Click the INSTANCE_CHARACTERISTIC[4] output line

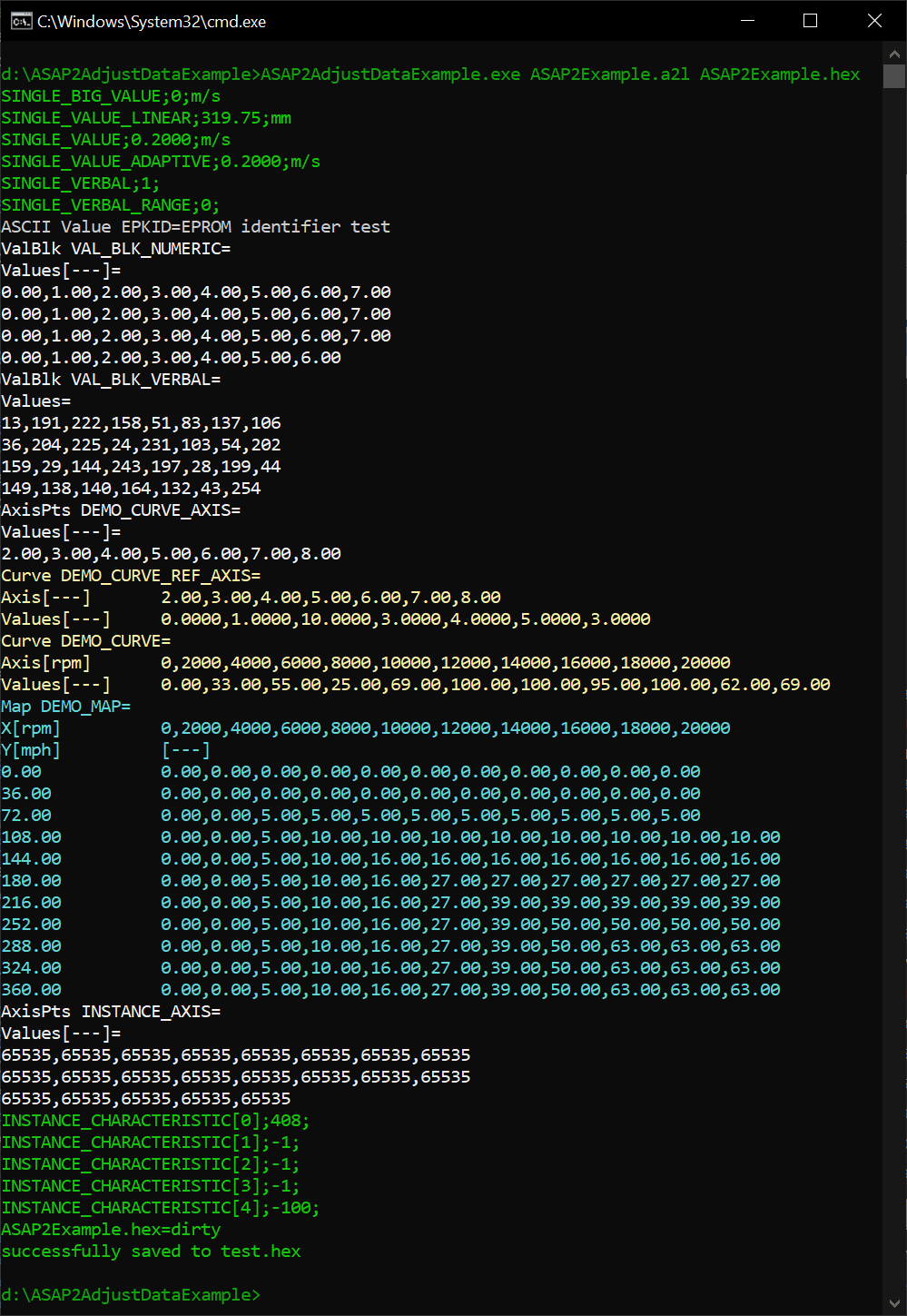(160, 1208)
